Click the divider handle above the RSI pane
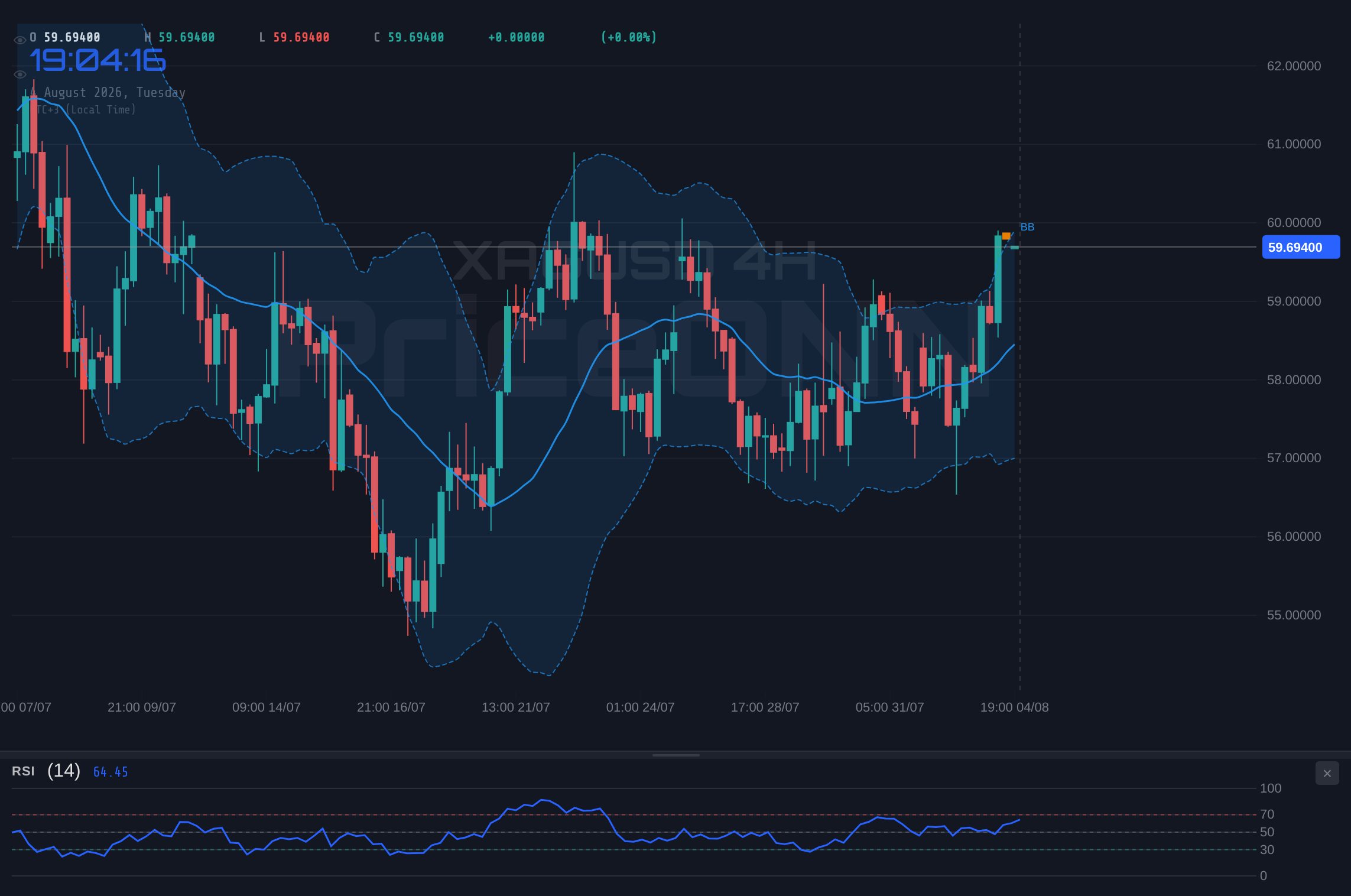This screenshot has height=896, width=1351. pos(675,755)
